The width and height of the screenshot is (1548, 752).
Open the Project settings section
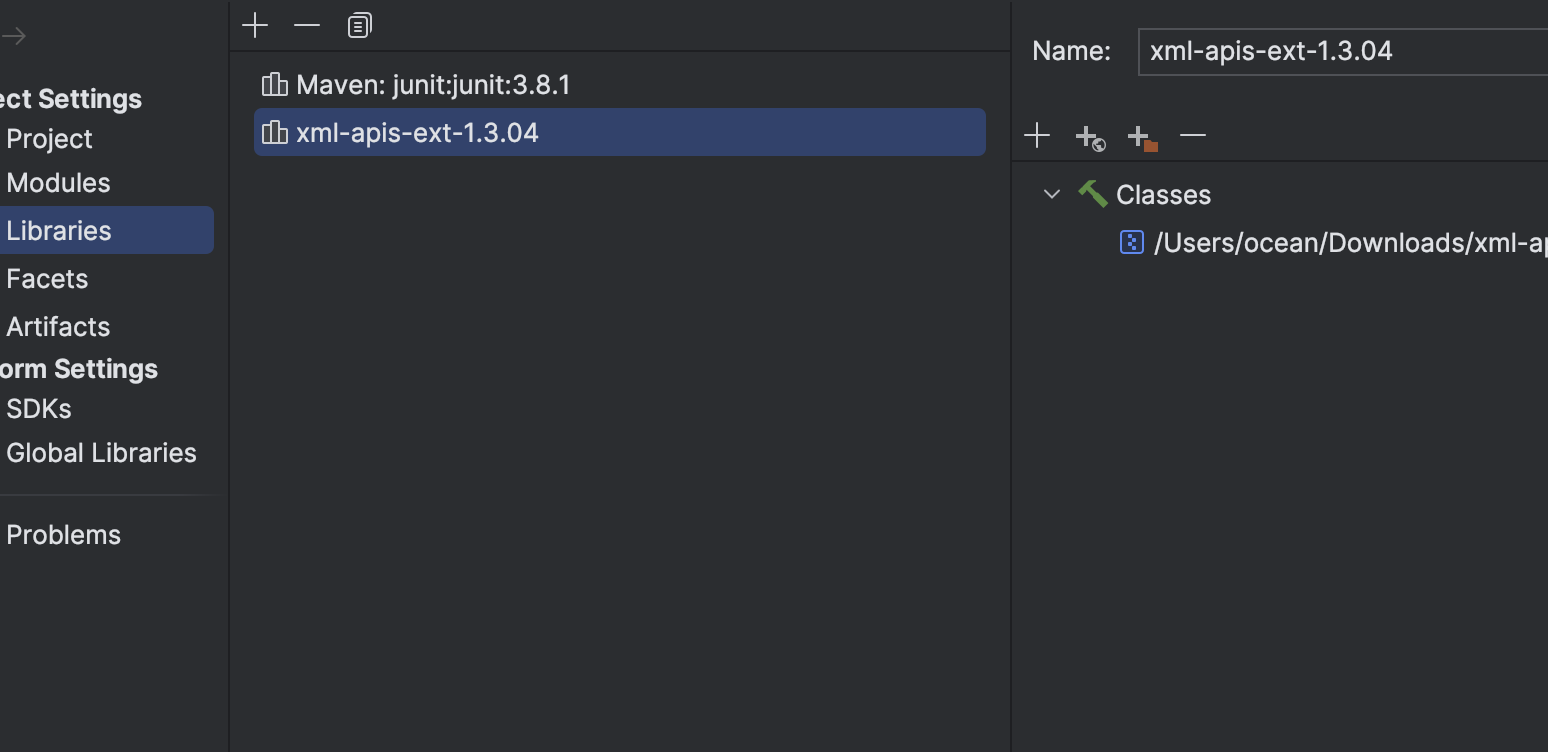tap(49, 139)
